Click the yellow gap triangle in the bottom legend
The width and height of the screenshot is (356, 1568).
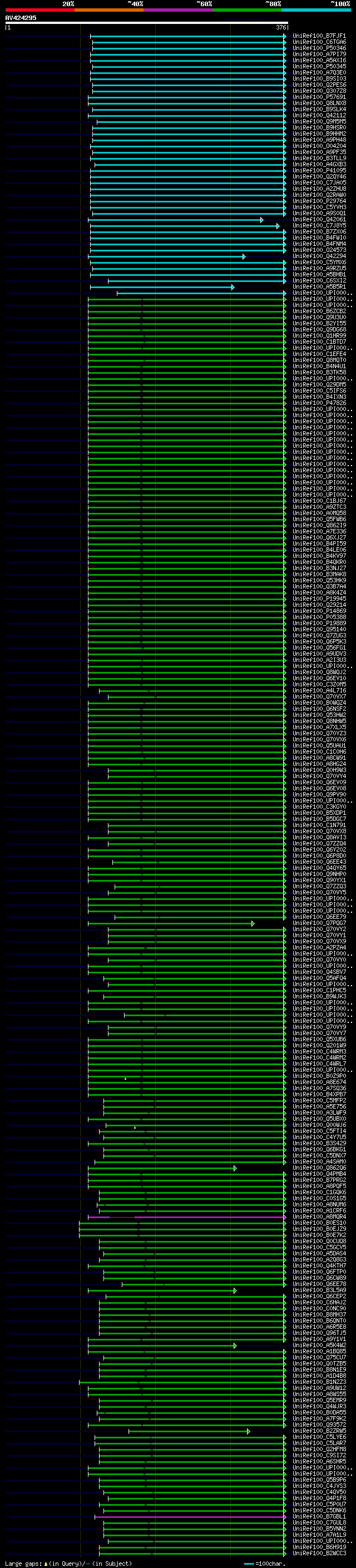pos(46,1564)
